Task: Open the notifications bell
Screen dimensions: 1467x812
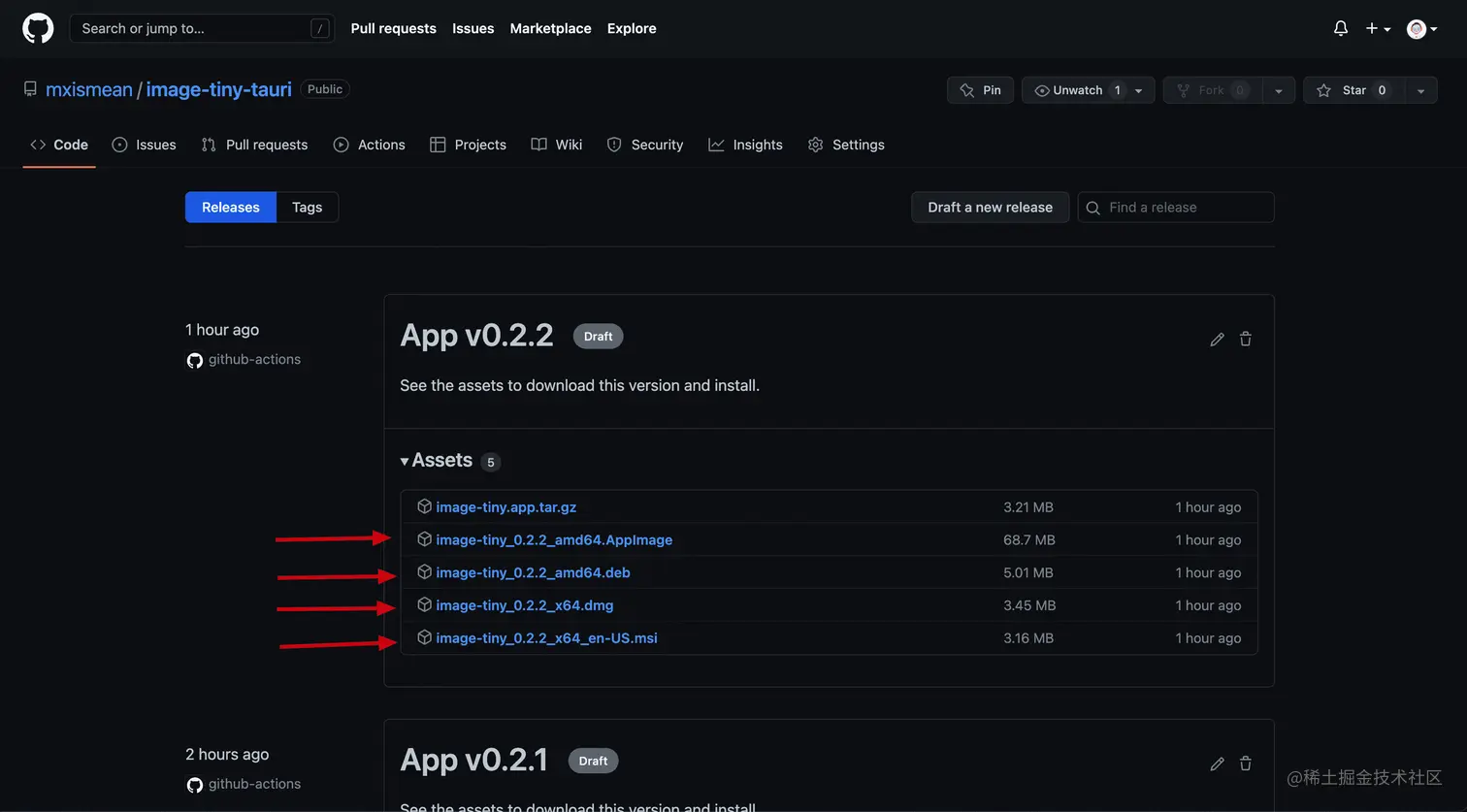Action: 1341,28
